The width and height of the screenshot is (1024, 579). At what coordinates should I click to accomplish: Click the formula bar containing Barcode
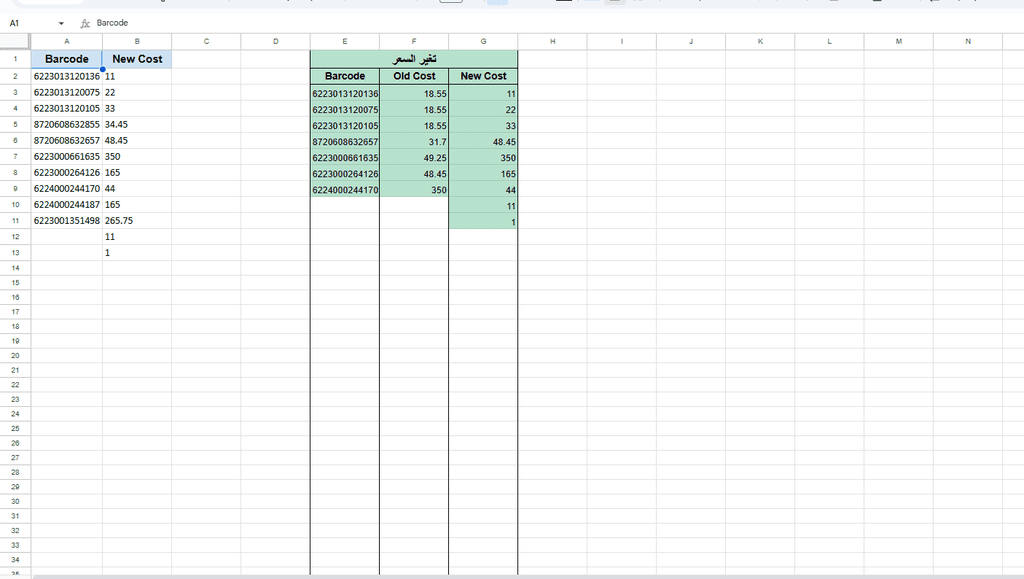pyautogui.click(x=558, y=23)
